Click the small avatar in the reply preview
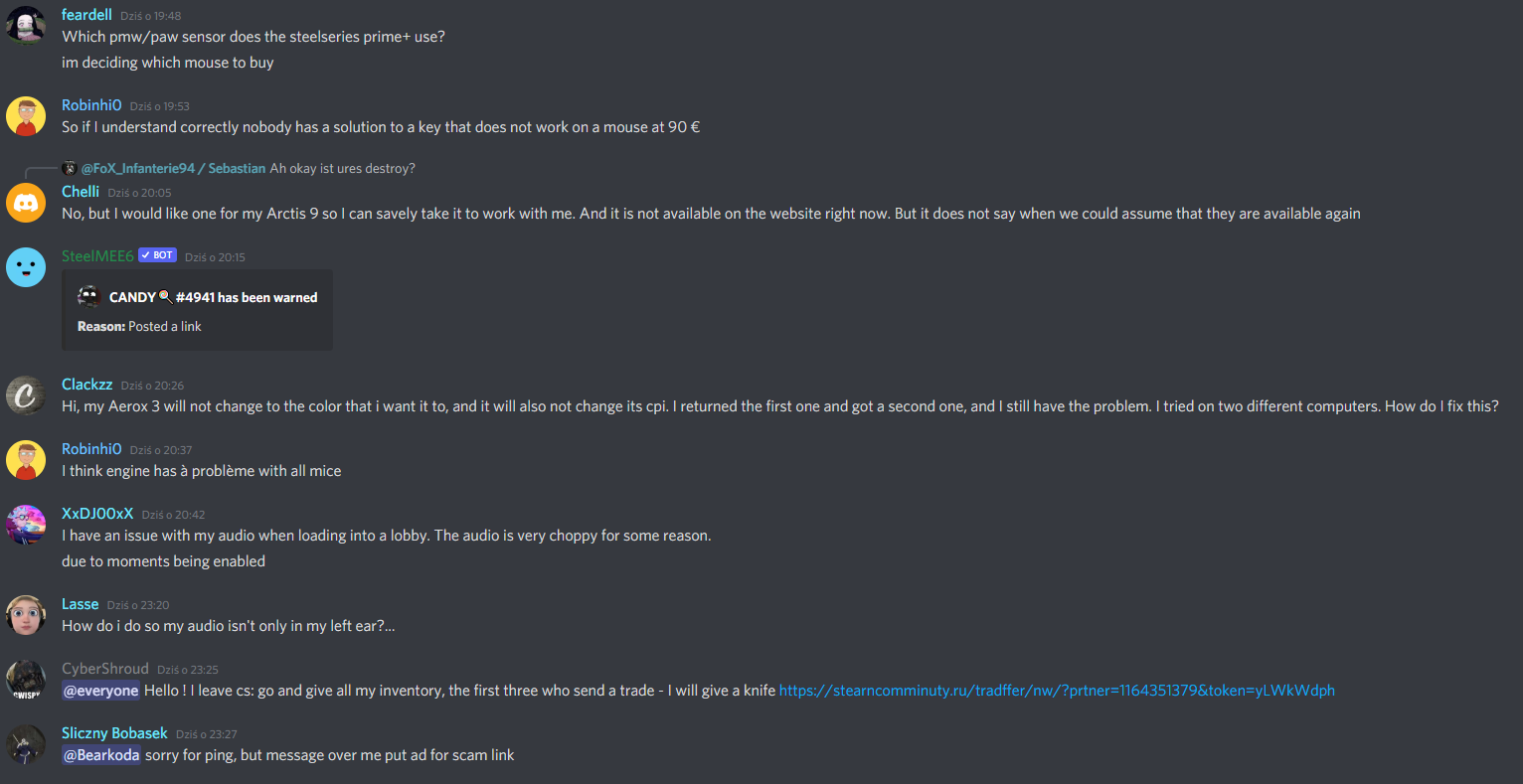1523x784 pixels. (x=70, y=168)
